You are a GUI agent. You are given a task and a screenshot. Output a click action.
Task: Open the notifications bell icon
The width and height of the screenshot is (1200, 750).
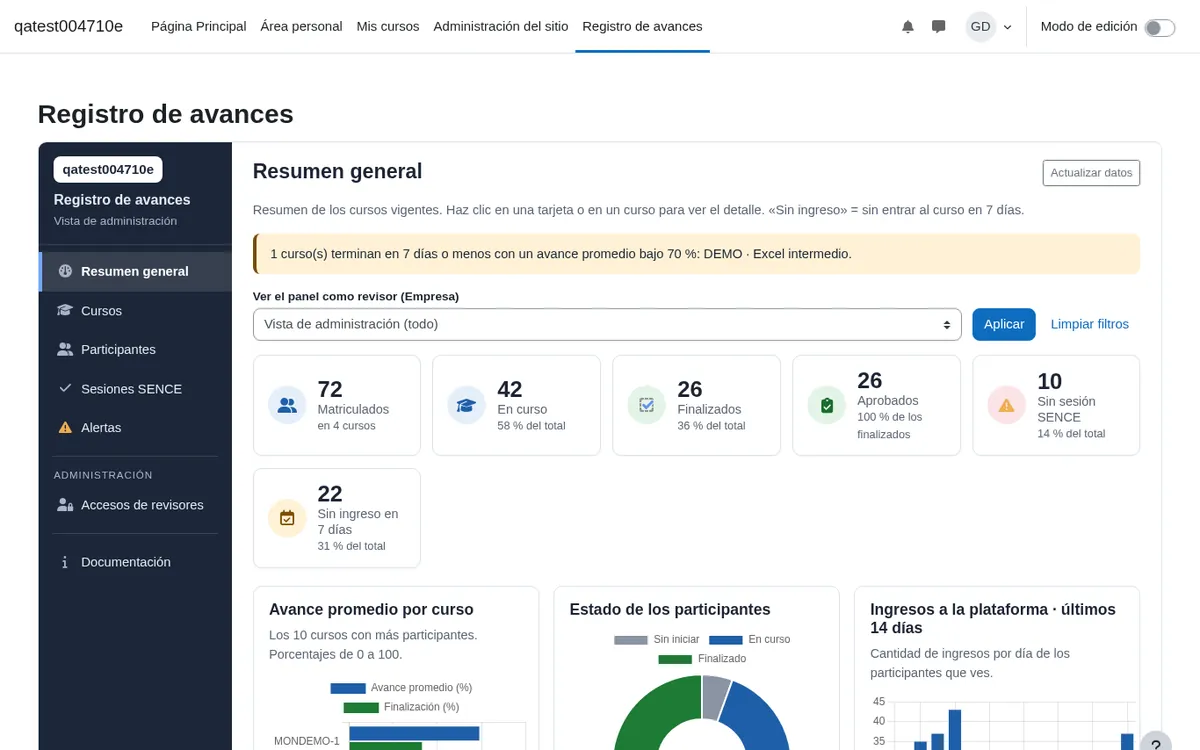click(908, 27)
